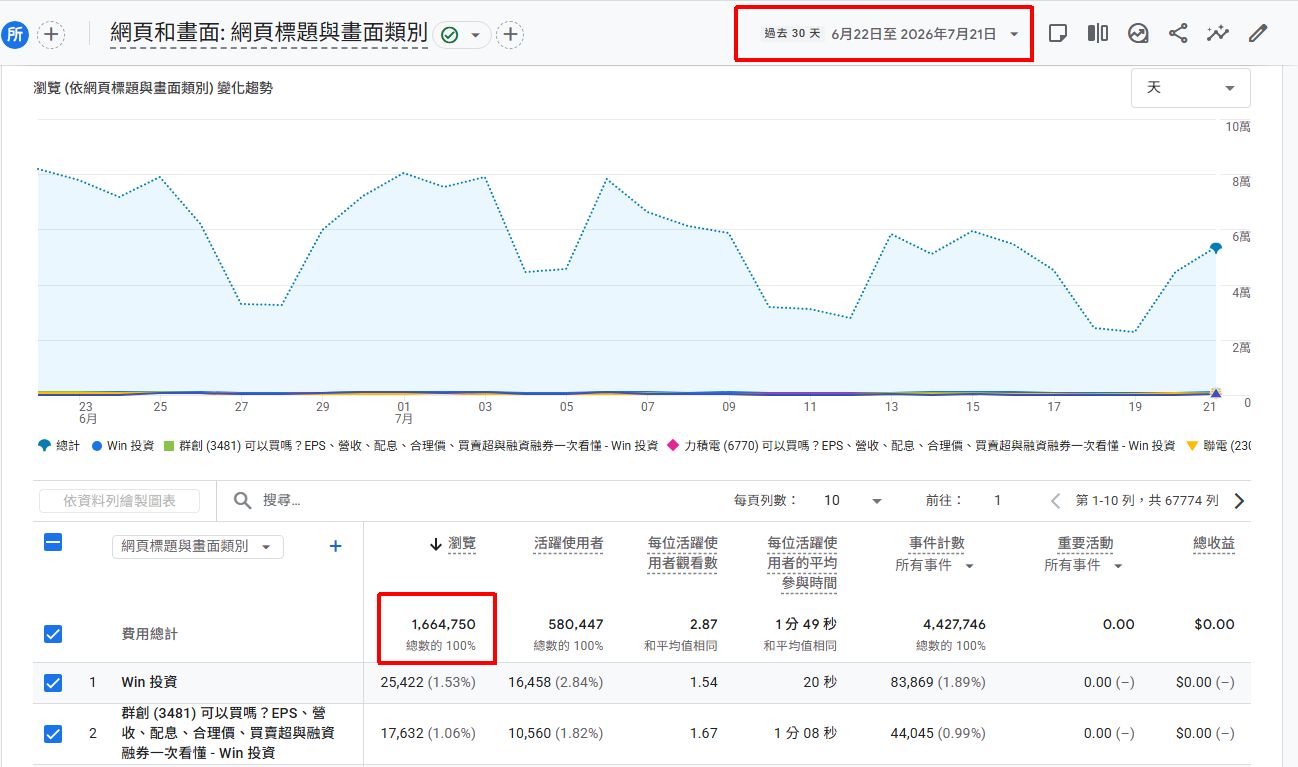The height and width of the screenshot is (767, 1298).
Task: Click the Win 投資 legend item
Action: click(122, 446)
